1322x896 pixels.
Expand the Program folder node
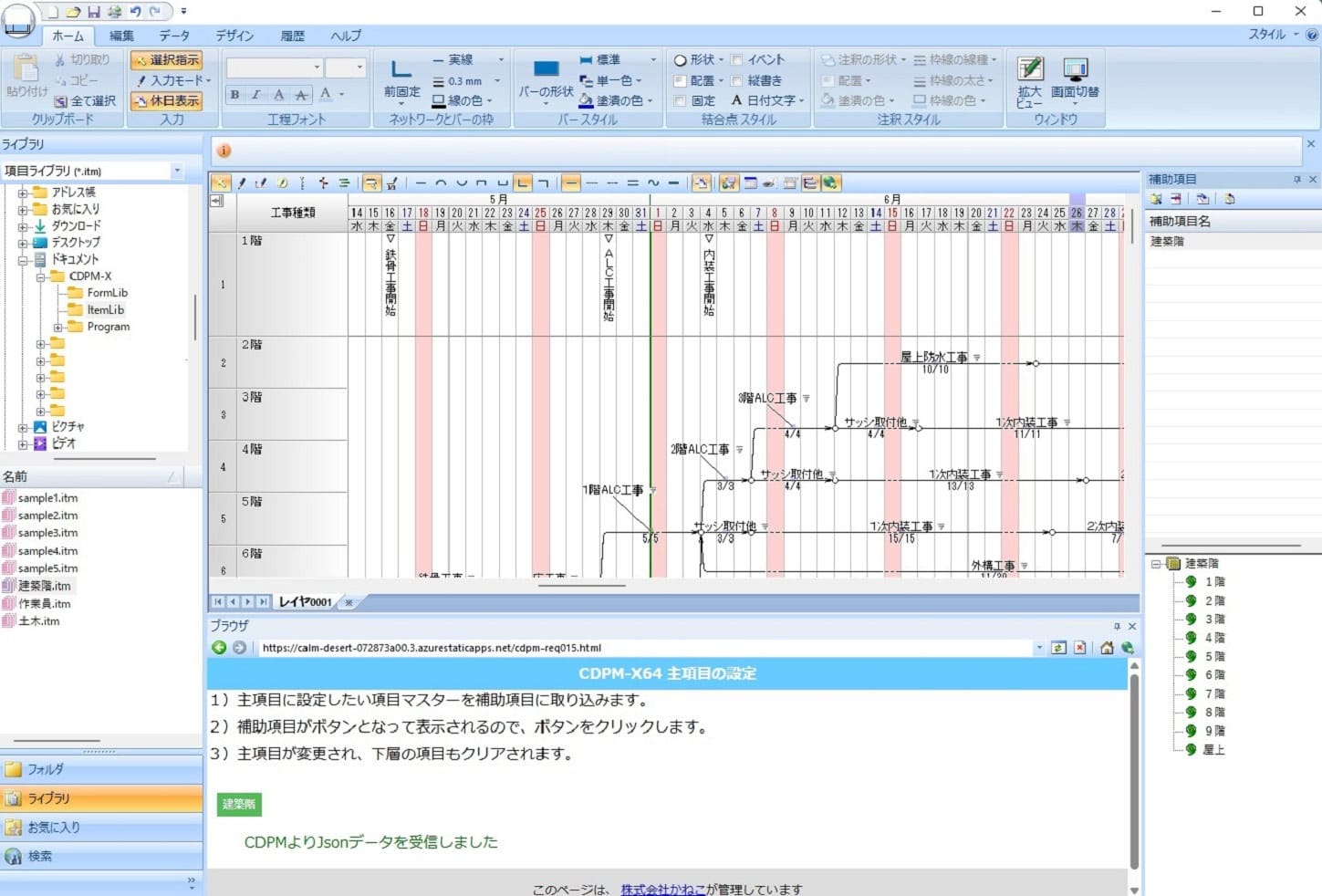point(57,327)
